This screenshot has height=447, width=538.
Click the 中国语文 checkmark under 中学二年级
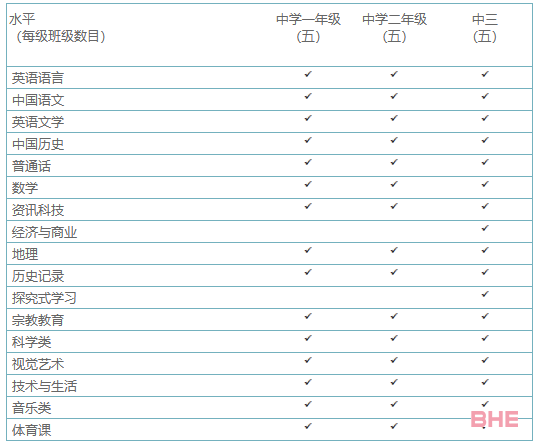[x=394, y=96]
